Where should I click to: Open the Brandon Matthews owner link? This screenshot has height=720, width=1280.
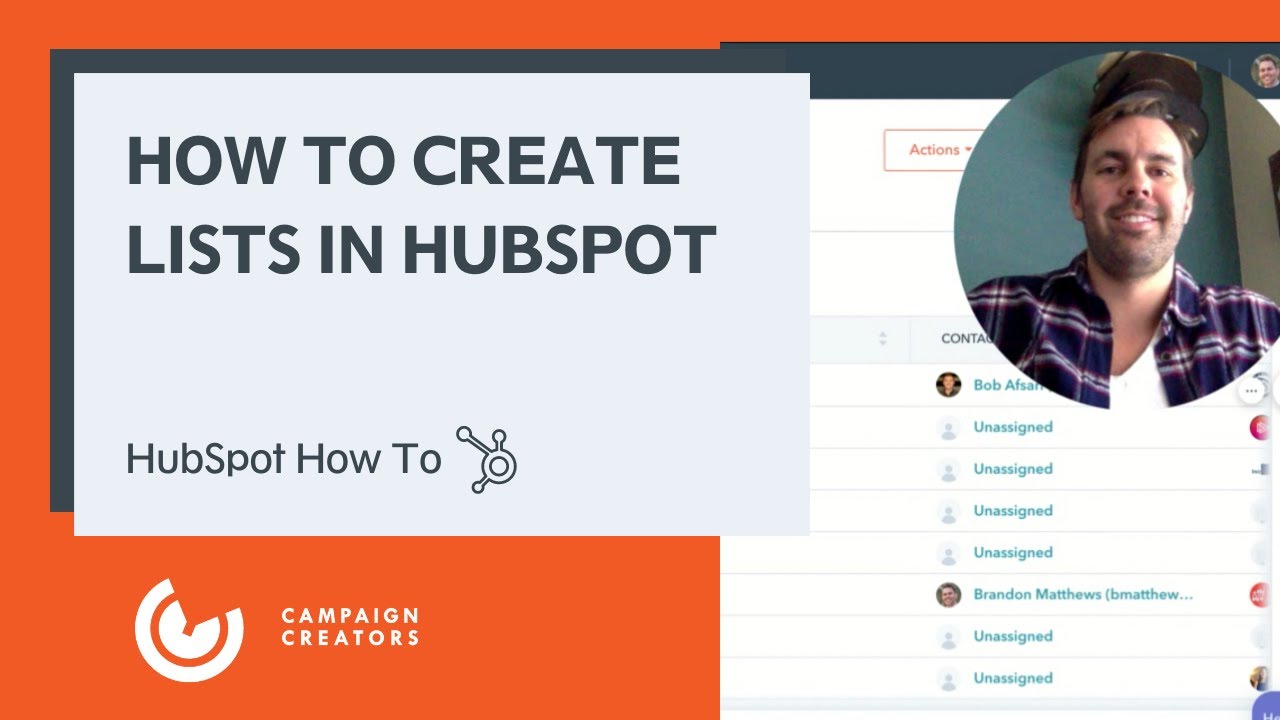1083,594
